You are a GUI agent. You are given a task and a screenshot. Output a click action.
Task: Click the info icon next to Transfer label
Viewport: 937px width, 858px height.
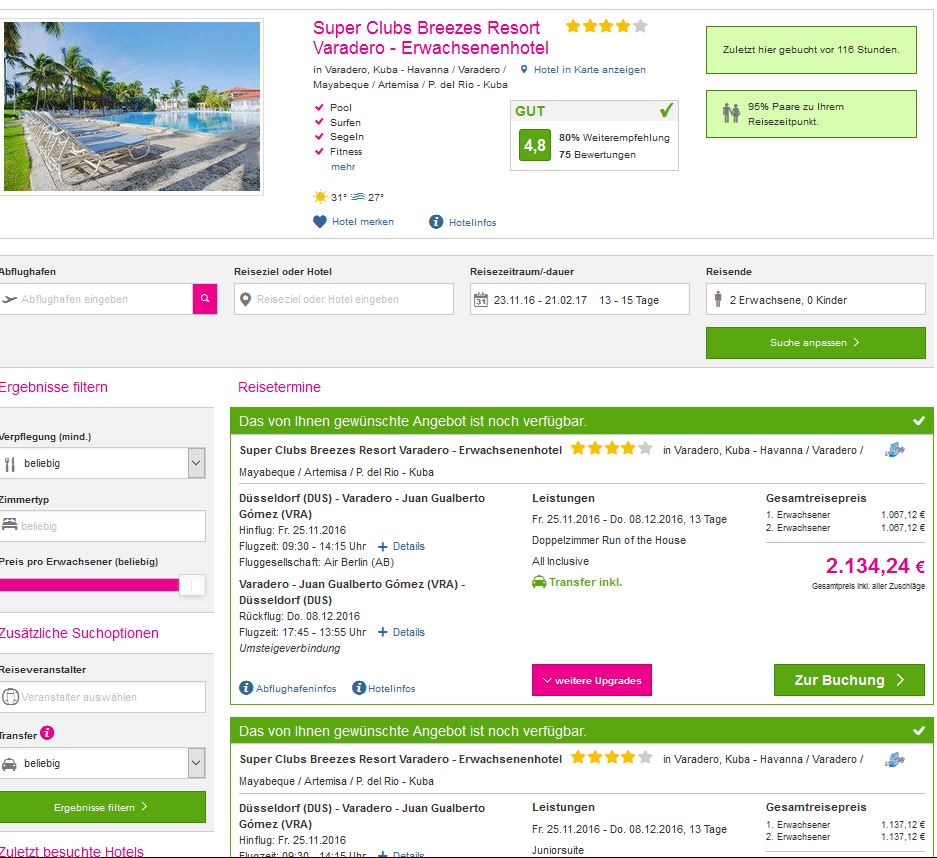click(x=47, y=733)
